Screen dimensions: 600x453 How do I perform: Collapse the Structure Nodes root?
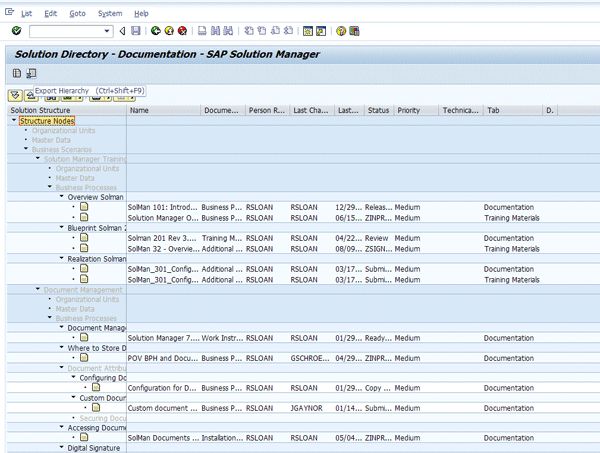[14, 121]
